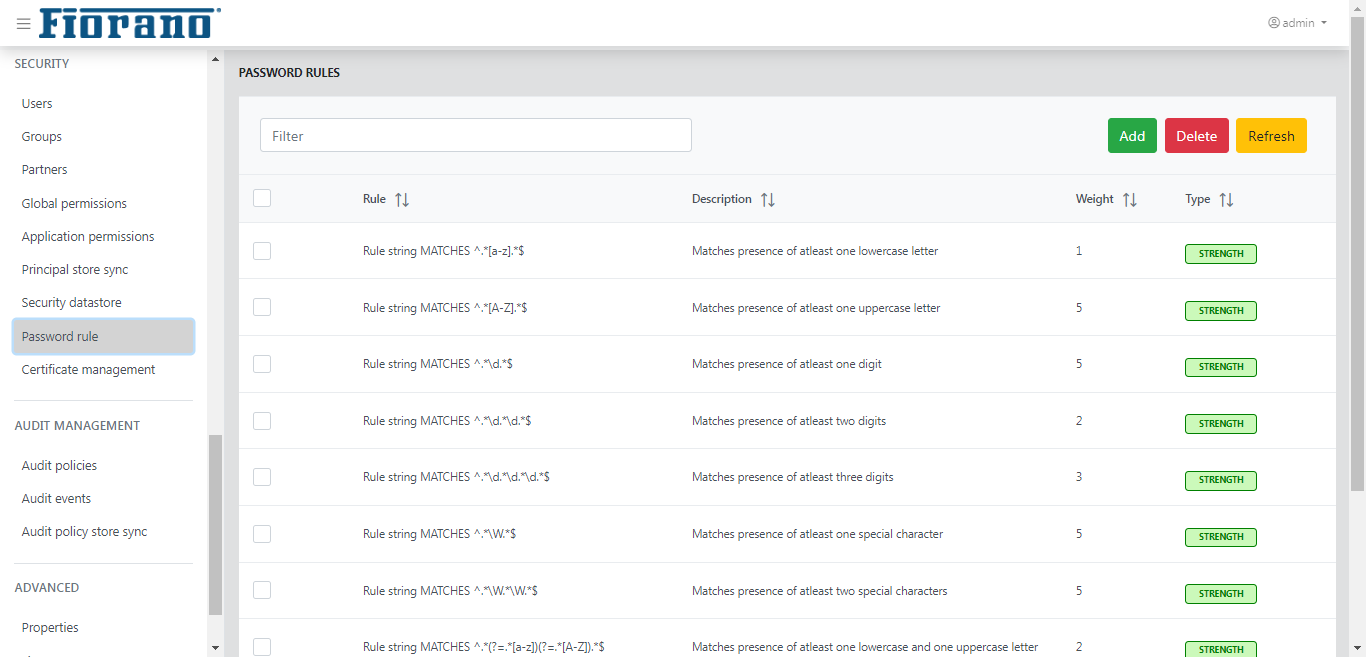This screenshot has width=1366, height=657.
Task: Sort by Type column arrows icon
Action: pos(1226,200)
